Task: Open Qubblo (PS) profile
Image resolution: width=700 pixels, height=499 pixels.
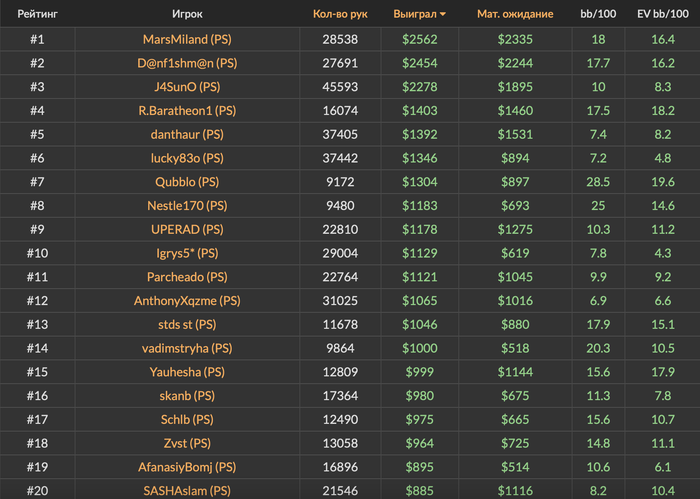Action: pyautogui.click(x=187, y=182)
